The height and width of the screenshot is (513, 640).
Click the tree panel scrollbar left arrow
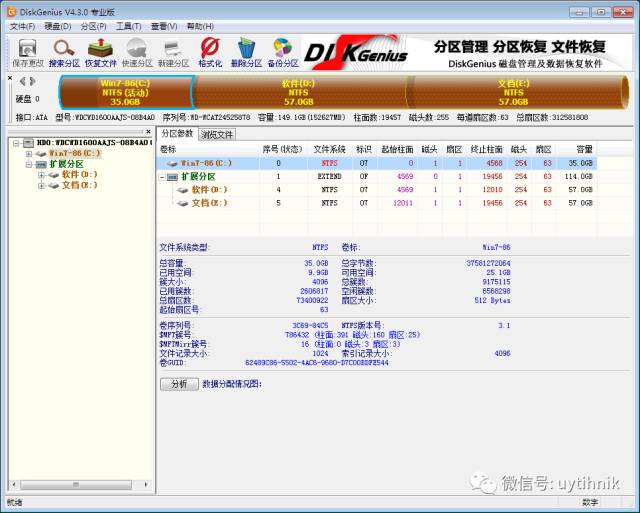(x=14, y=485)
